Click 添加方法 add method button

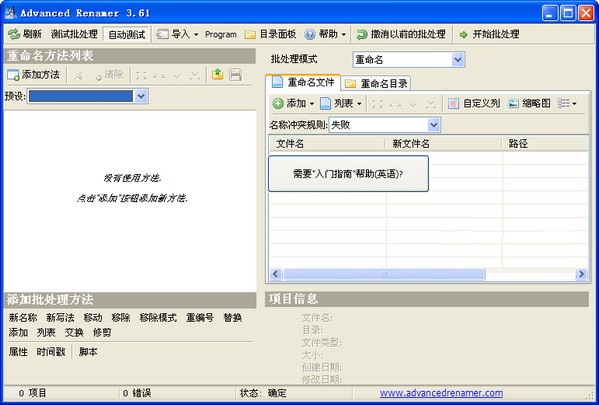[34, 75]
